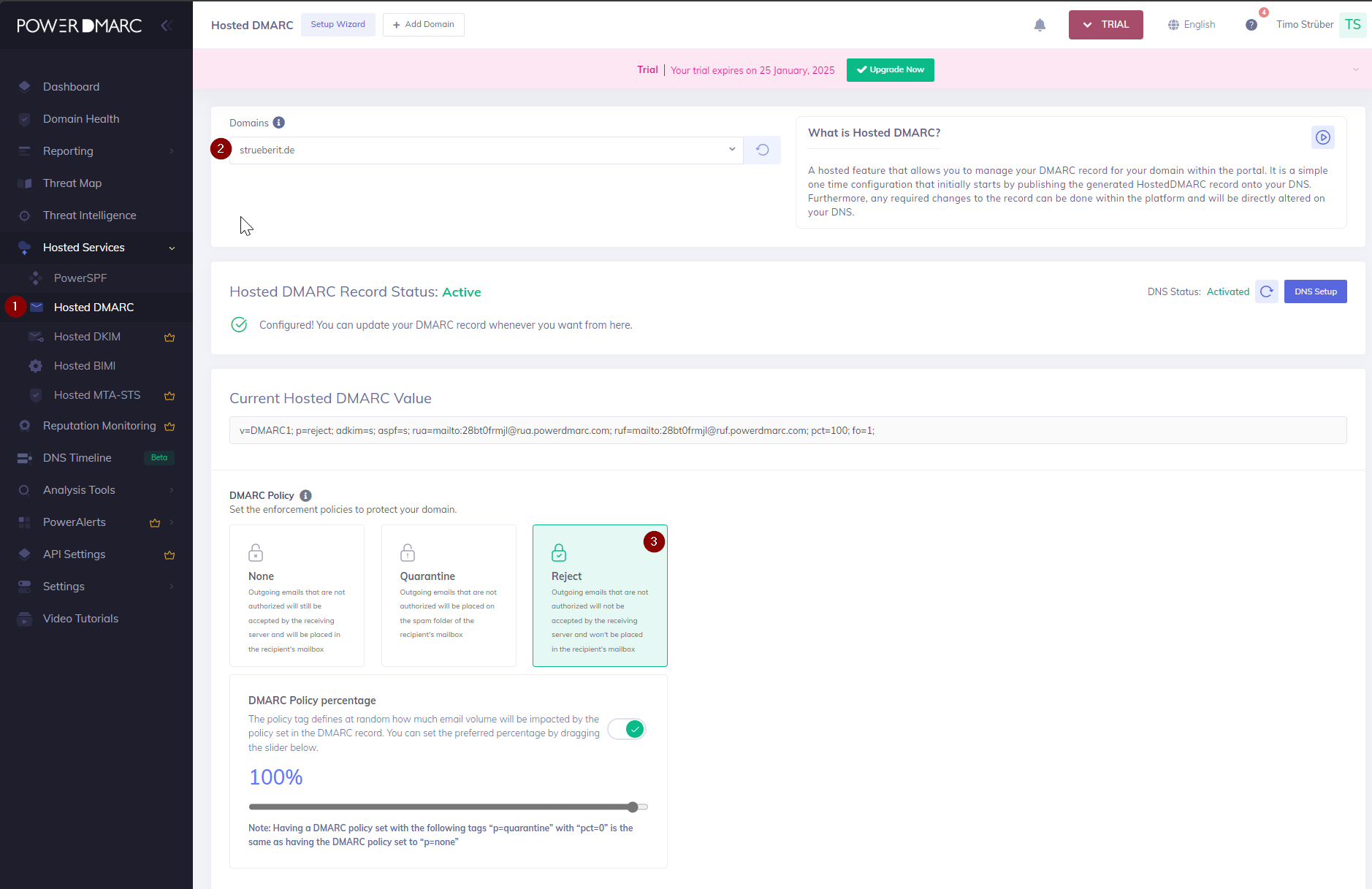Toggle the DMARC Policy percentage switch
The height and width of the screenshot is (889, 1372).
click(627, 729)
